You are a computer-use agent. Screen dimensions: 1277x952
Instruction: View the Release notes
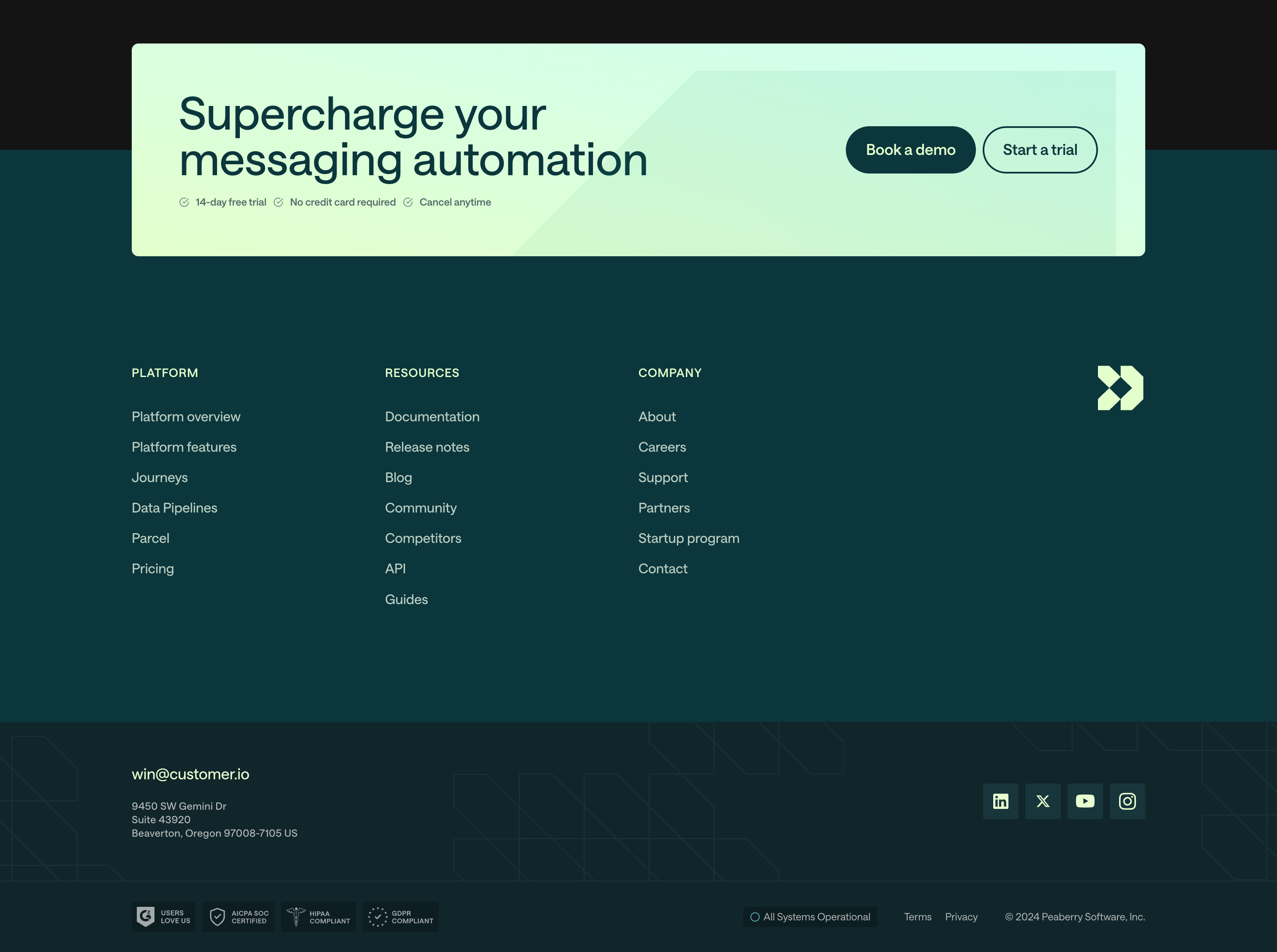(427, 447)
